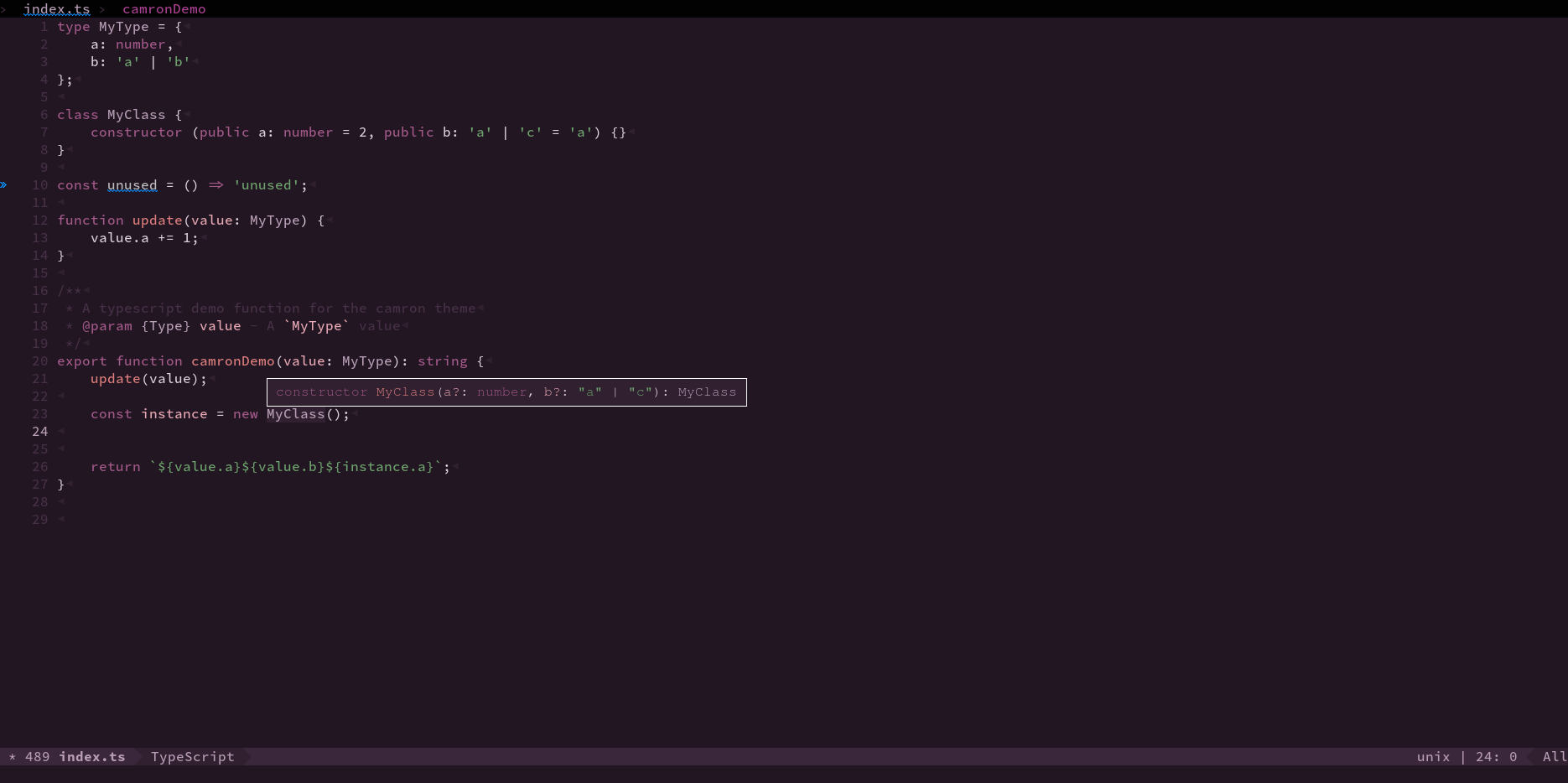Click 'a?:' parameter in signature popup

click(456, 391)
